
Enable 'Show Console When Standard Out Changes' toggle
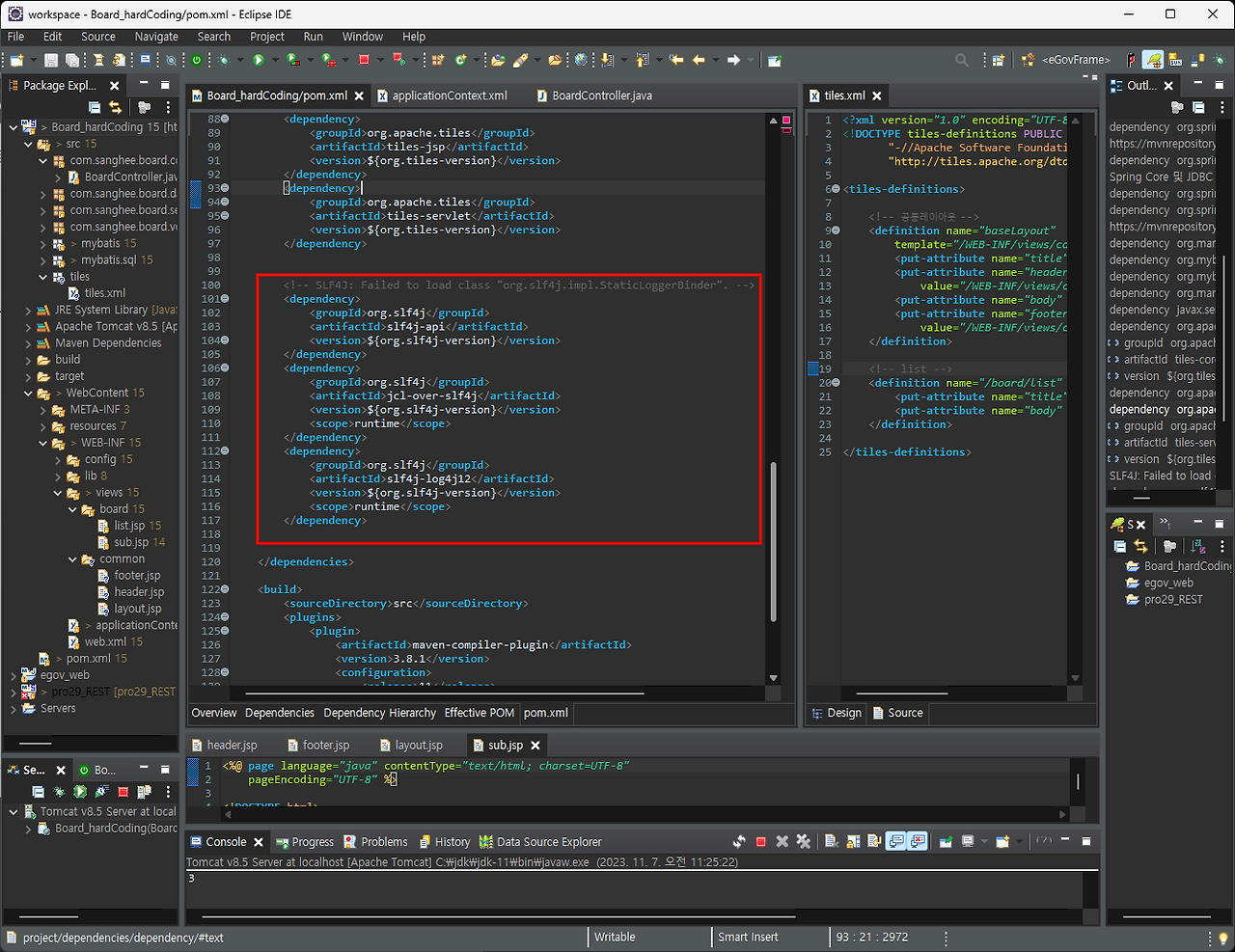(895, 840)
